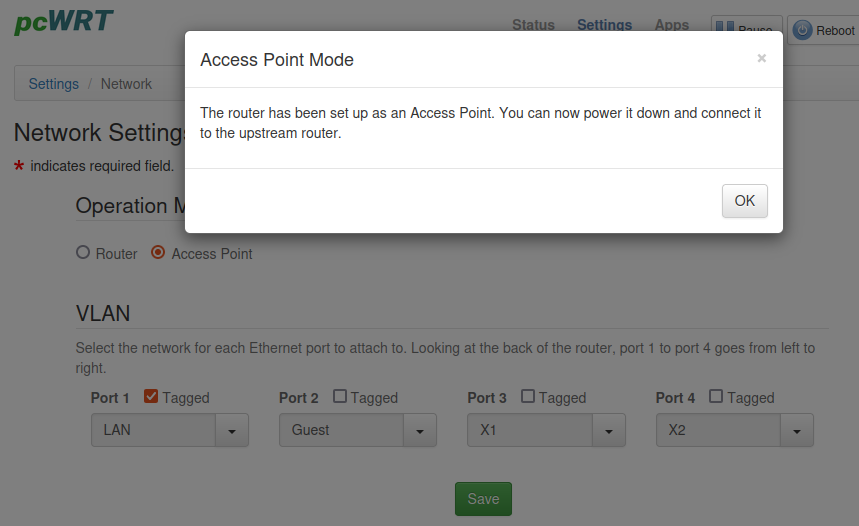Image resolution: width=859 pixels, height=526 pixels.
Task: Click the Reboot power icon
Action: (802, 31)
